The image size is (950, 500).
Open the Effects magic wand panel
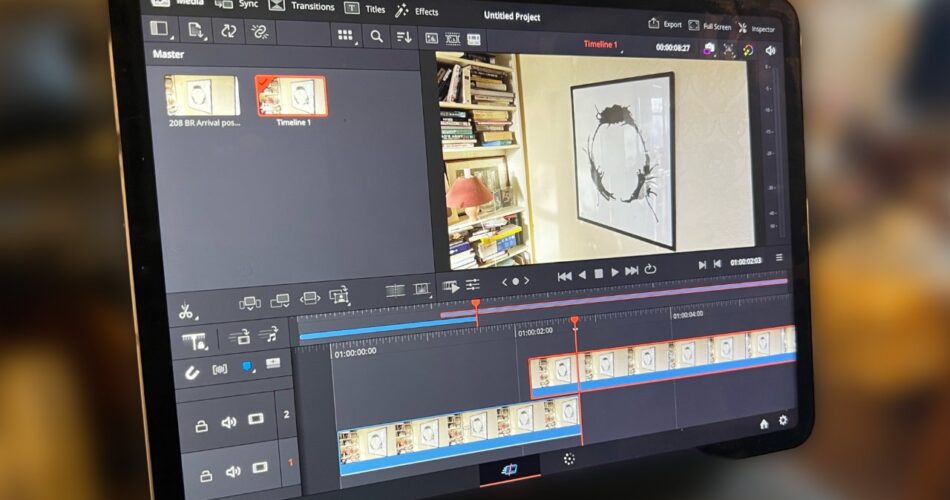coord(403,10)
